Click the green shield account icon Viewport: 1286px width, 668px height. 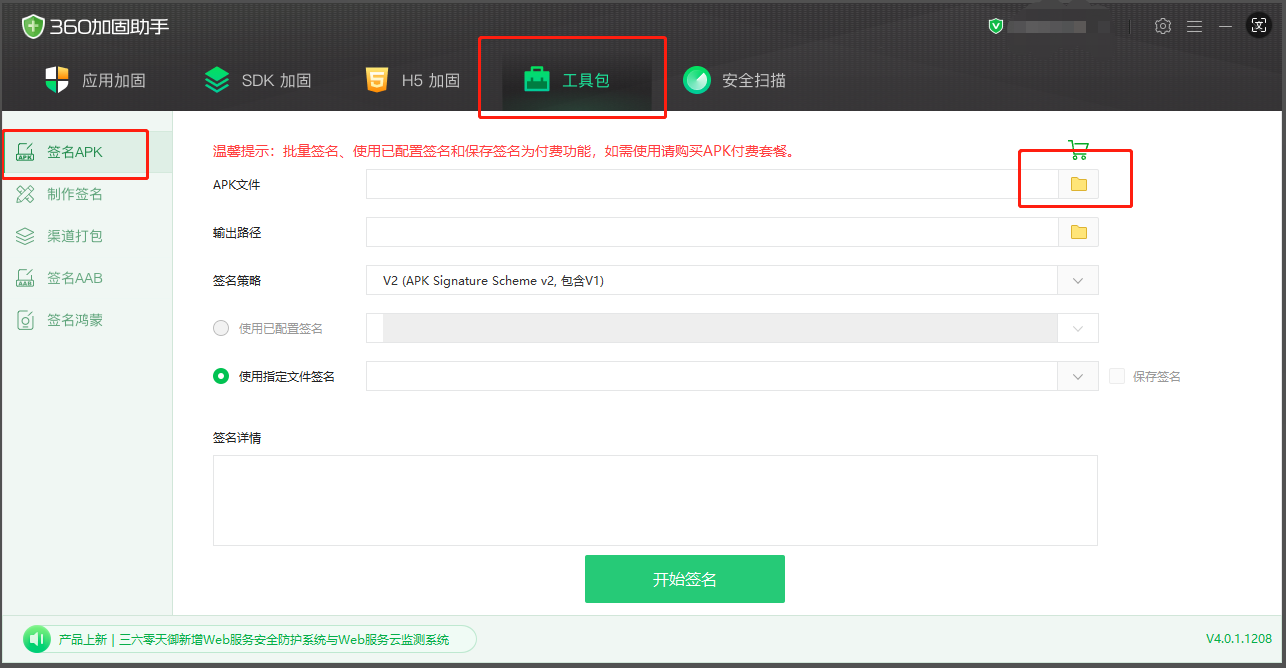click(995, 26)
